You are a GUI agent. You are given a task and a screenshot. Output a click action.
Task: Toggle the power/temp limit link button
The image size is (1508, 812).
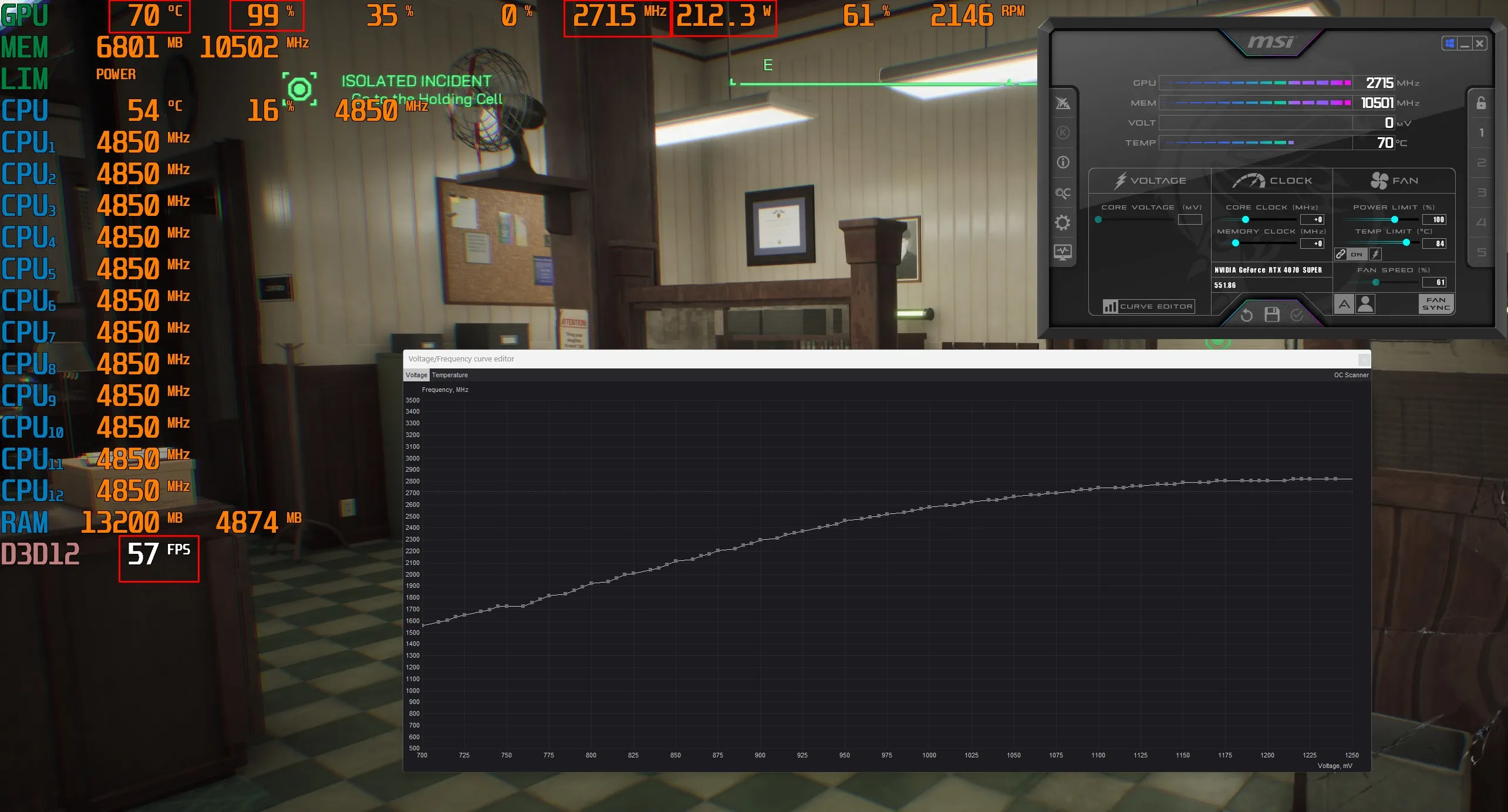(x=1341, y=254)
